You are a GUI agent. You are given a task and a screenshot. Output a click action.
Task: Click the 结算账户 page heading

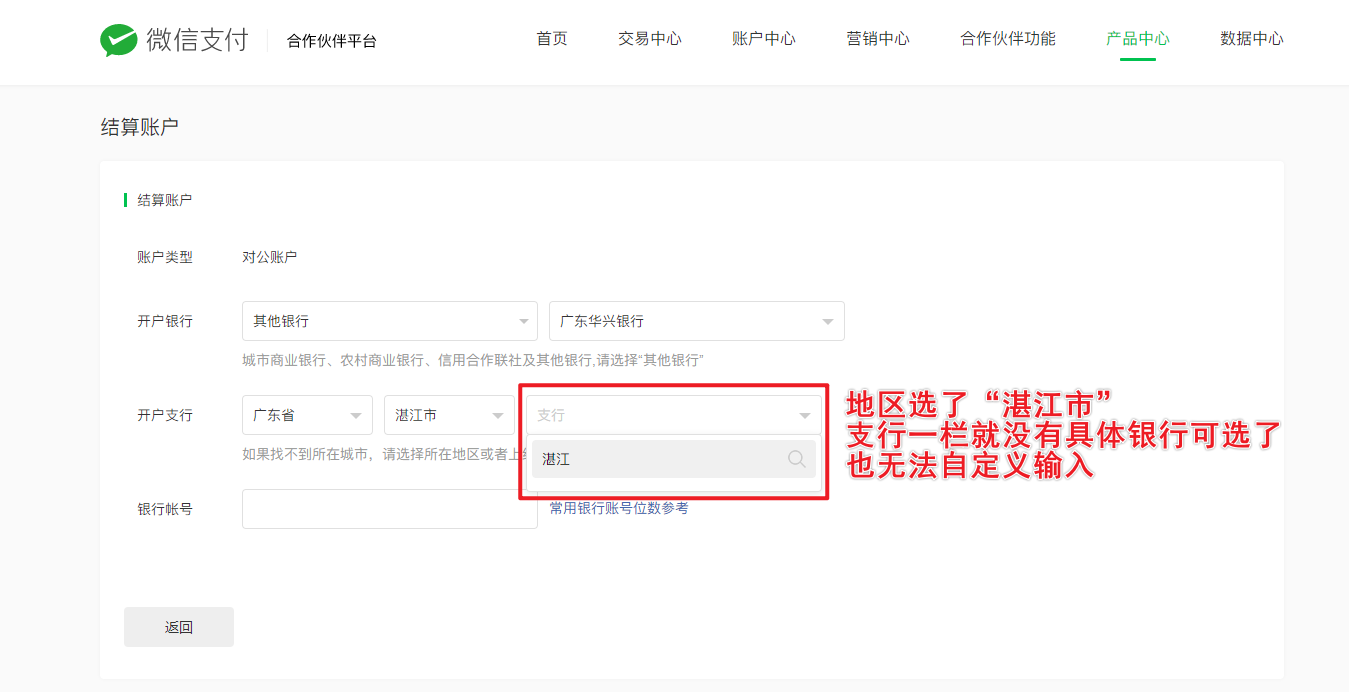click(140, 127)
